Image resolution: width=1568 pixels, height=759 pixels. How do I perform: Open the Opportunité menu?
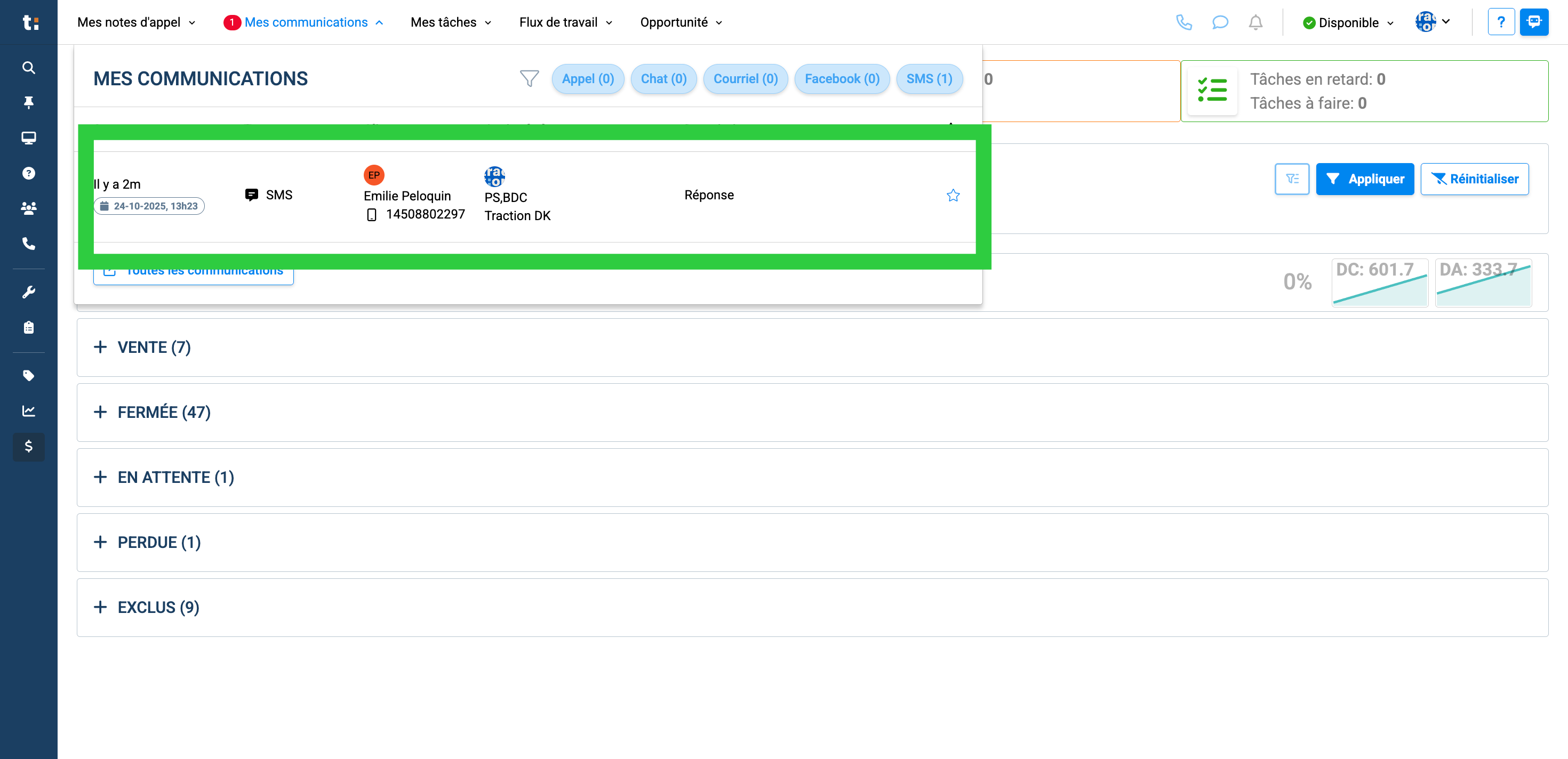tap(681, 22)
